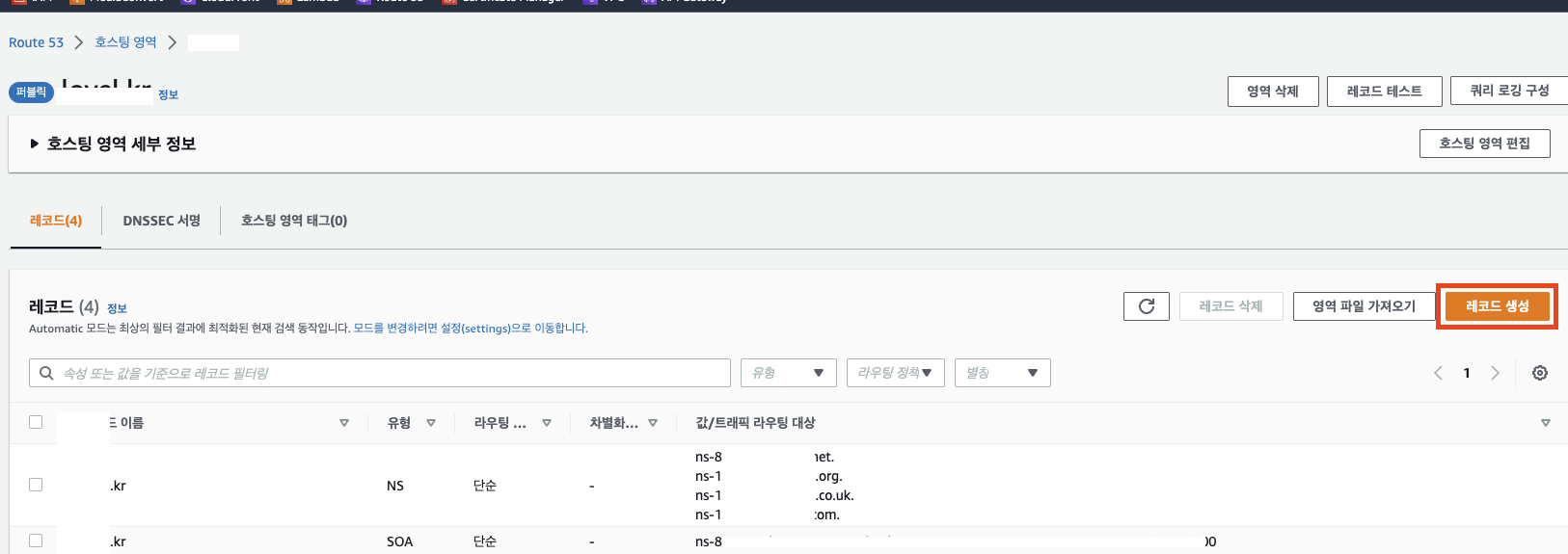1568x554 pixels.
Task: Focus the record filter search field
Action: pos(380,373)
